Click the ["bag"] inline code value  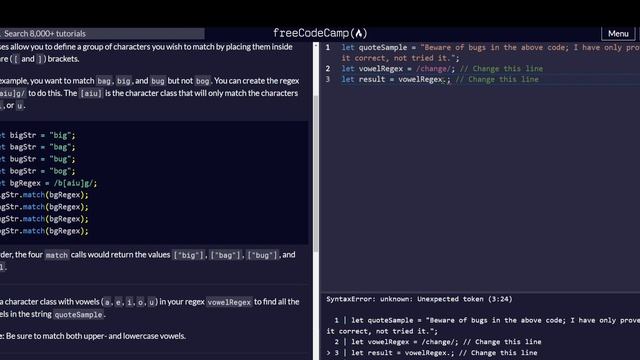click(x=226, y=255)
